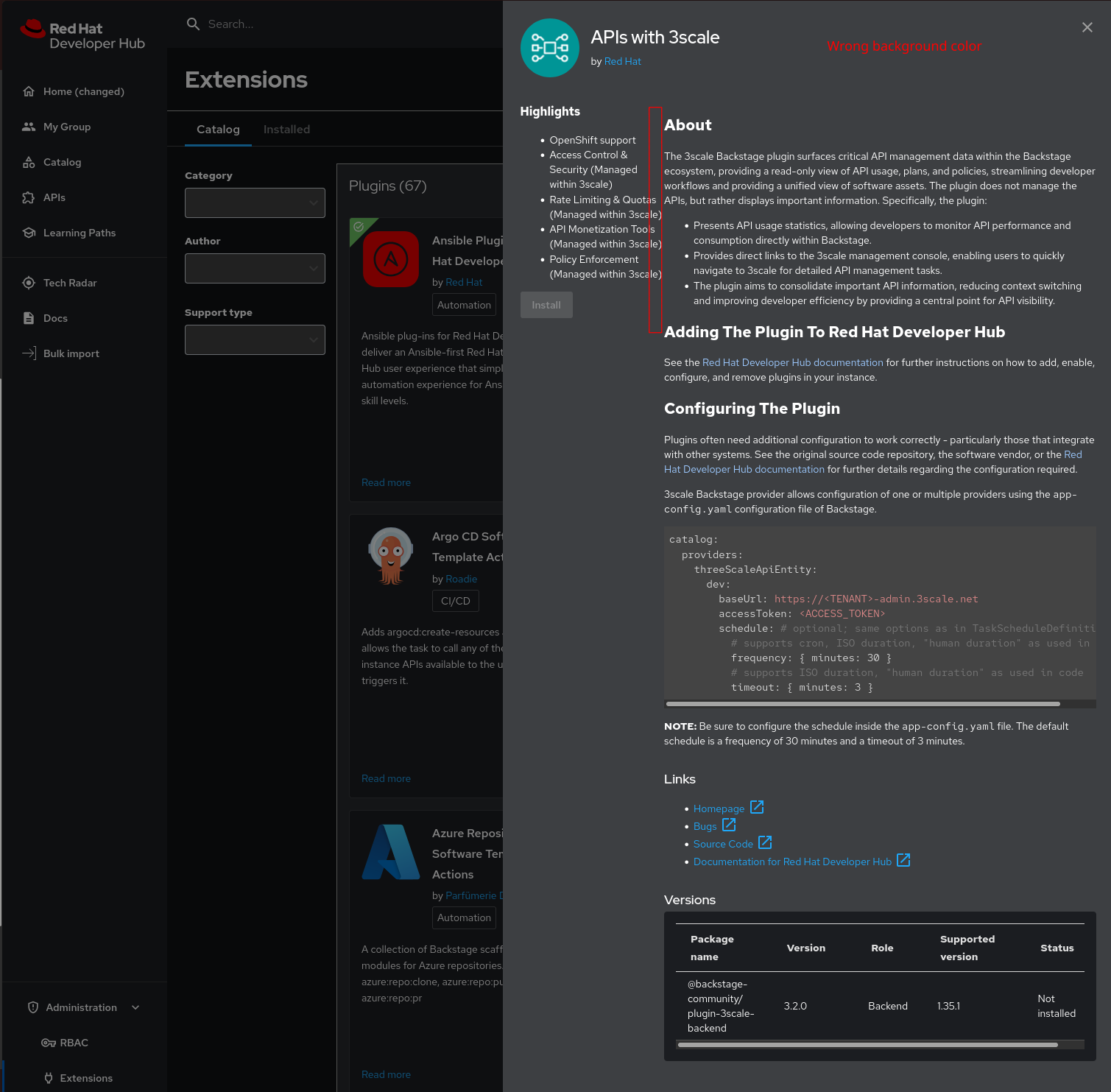This screenshot has width=1111, height=1092.
Task: Click the Catalog shapes icon in sidebar
Action: coord(29,162)
